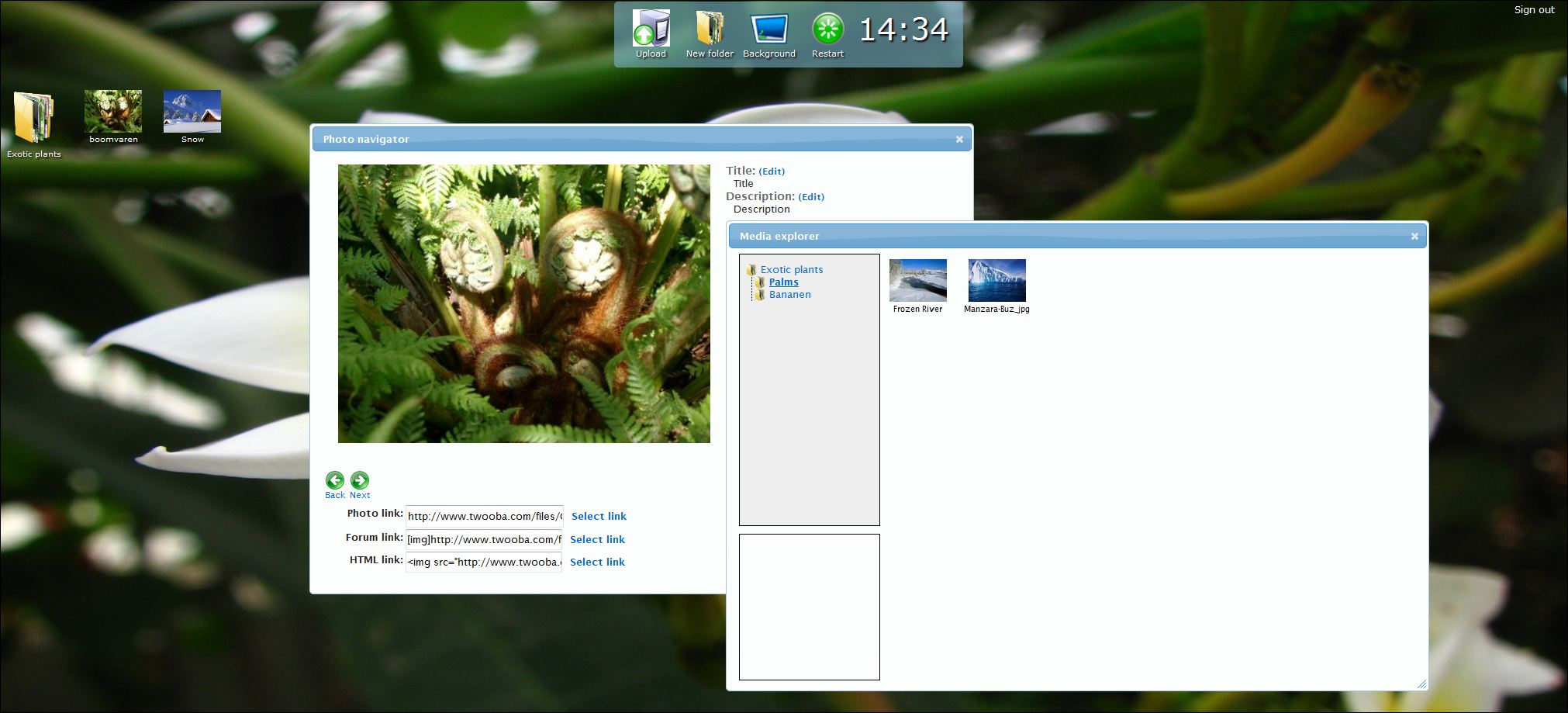Click Select link for HTML link
The width and height of the screenshot is (1568, 713).
pyautogui.click(x=597, y=562)
